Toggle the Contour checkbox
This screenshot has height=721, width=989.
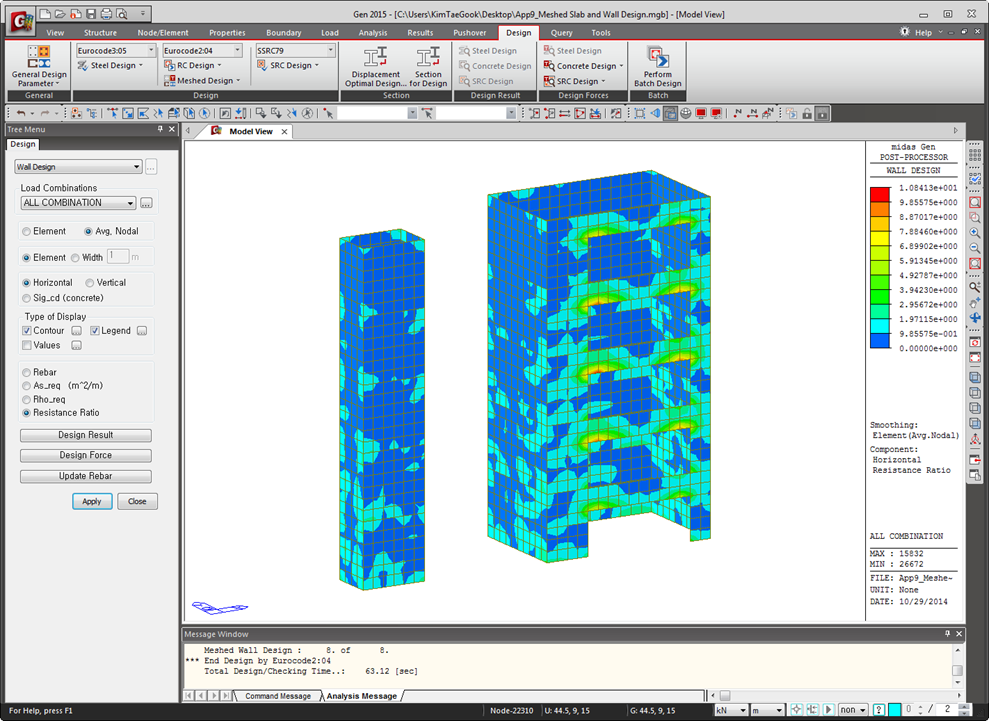coord(26,331)
